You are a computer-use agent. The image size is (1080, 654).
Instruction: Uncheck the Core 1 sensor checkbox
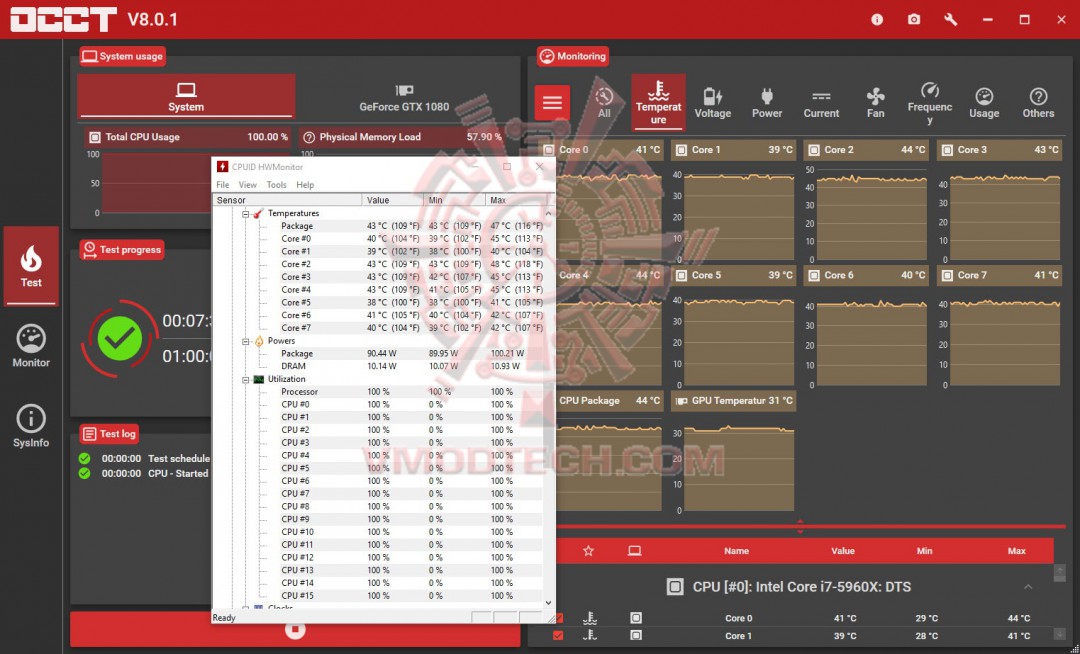point(558,635)
